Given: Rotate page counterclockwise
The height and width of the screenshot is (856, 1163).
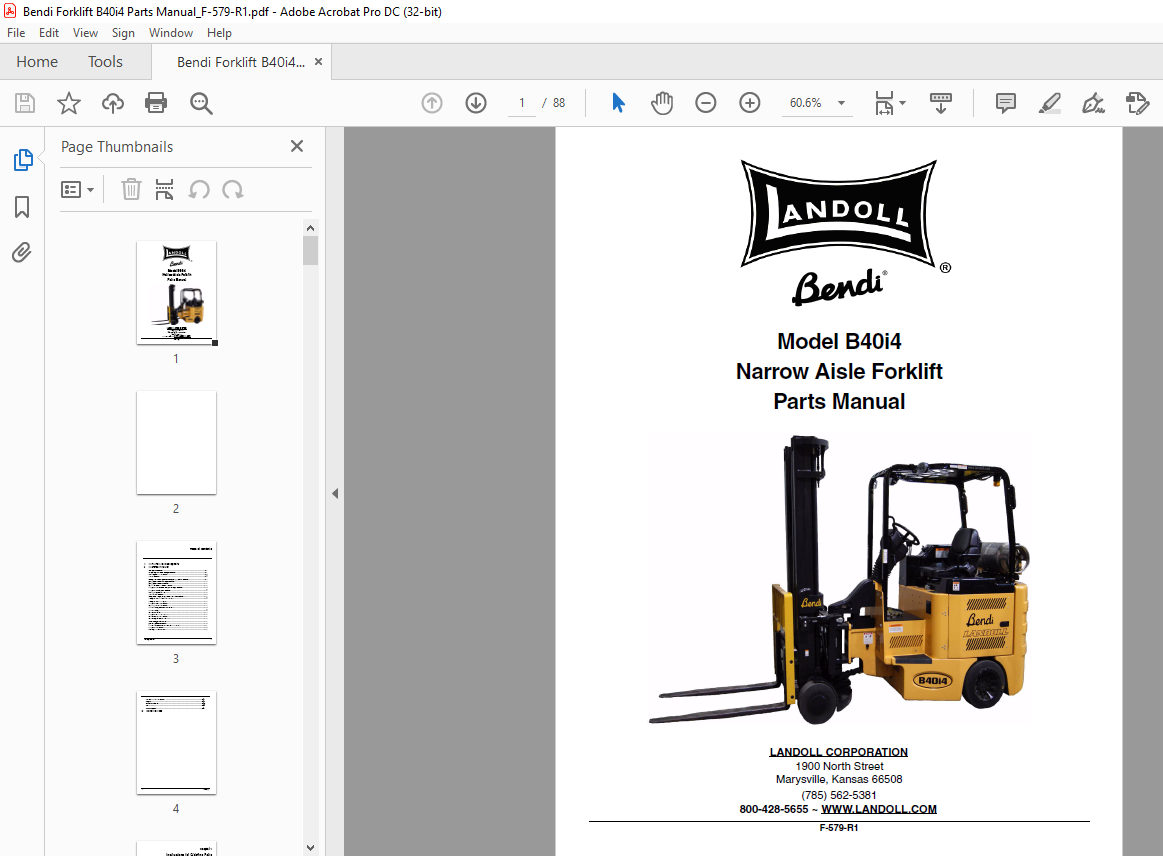Looking at the screenshot, I should point(199,190).
